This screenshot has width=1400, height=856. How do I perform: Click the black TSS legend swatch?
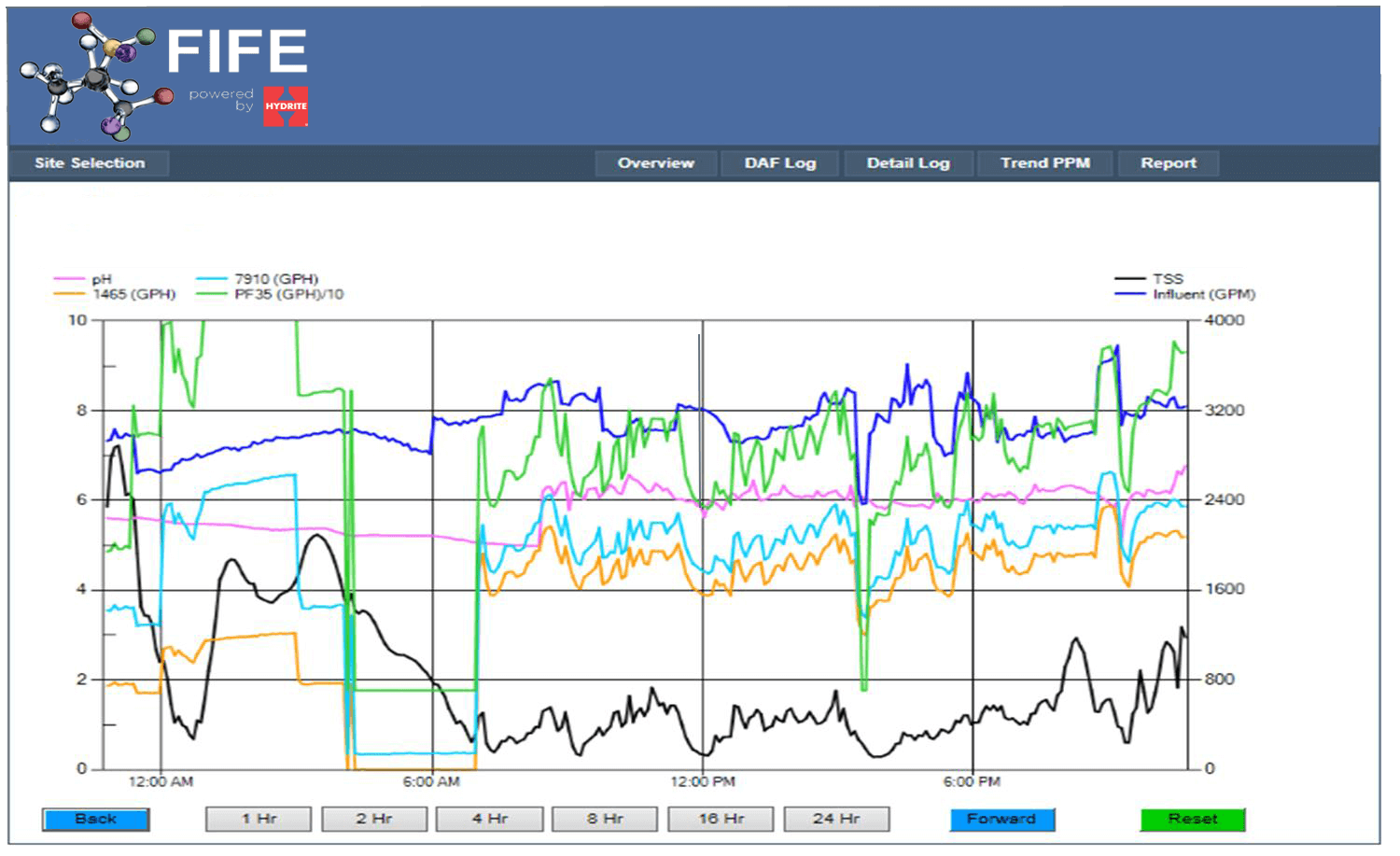pos(1130,279)
